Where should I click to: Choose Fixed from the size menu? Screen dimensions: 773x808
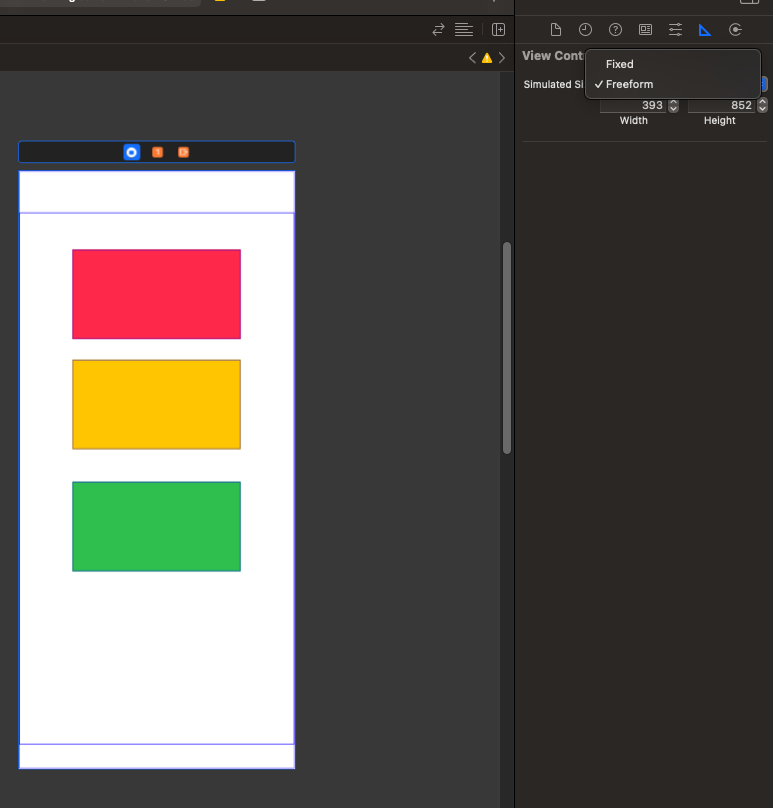tap(620, 64)
